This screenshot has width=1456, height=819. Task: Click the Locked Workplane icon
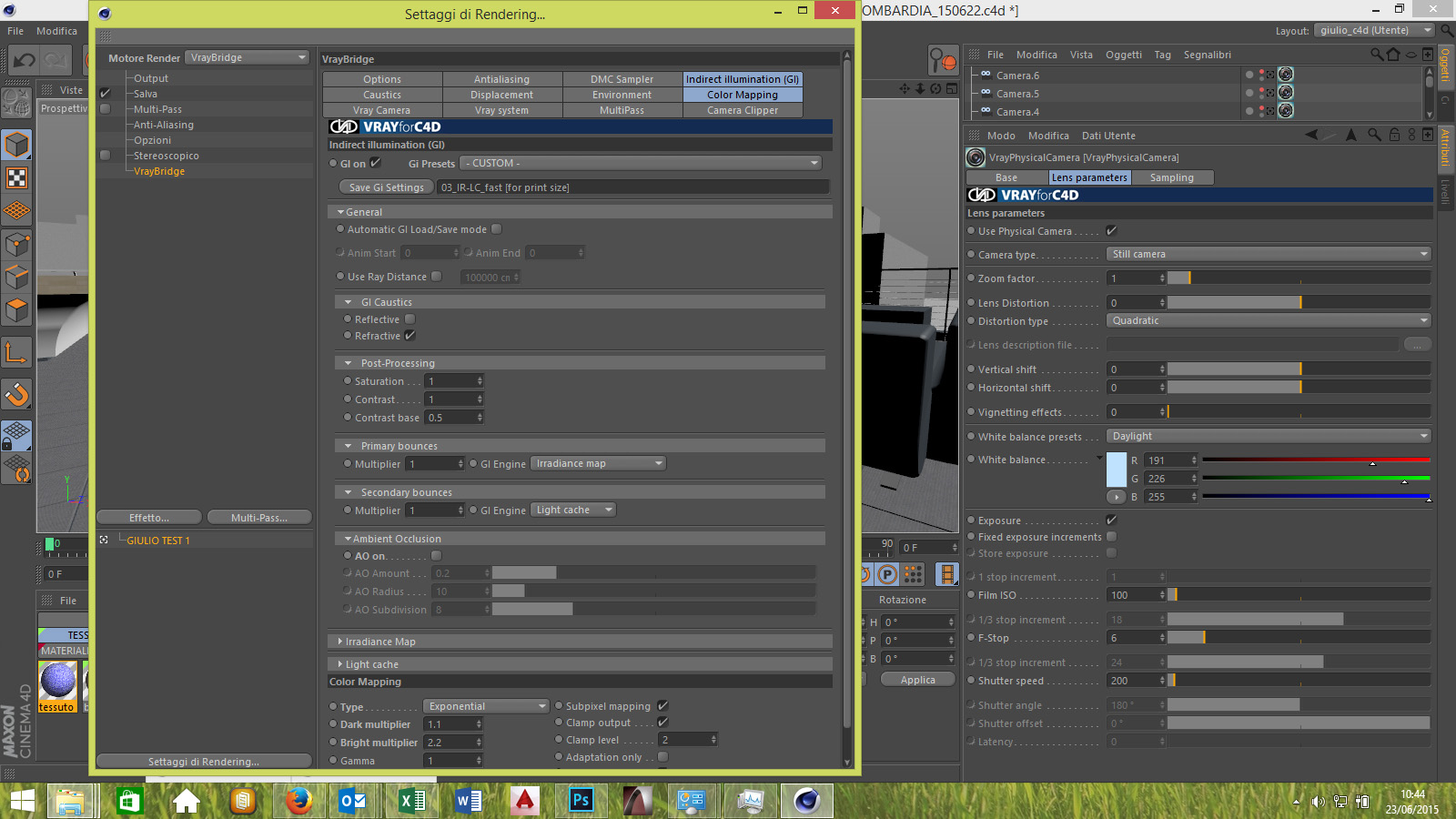(16, 435)
